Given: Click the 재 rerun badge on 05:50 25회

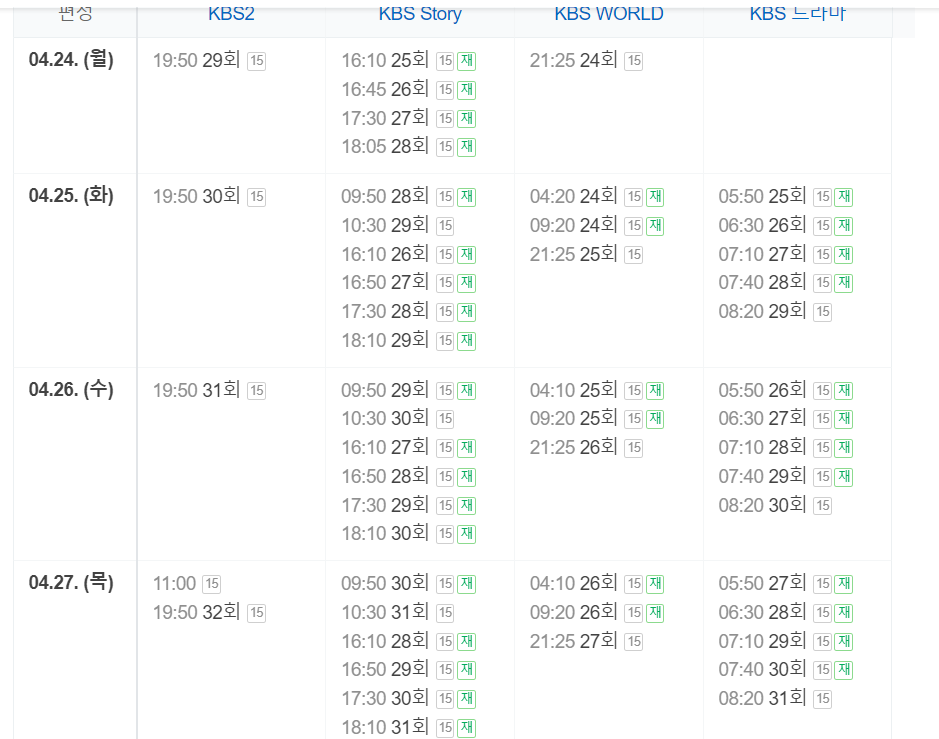Looking at the screenshot, I should coord(844,197).
